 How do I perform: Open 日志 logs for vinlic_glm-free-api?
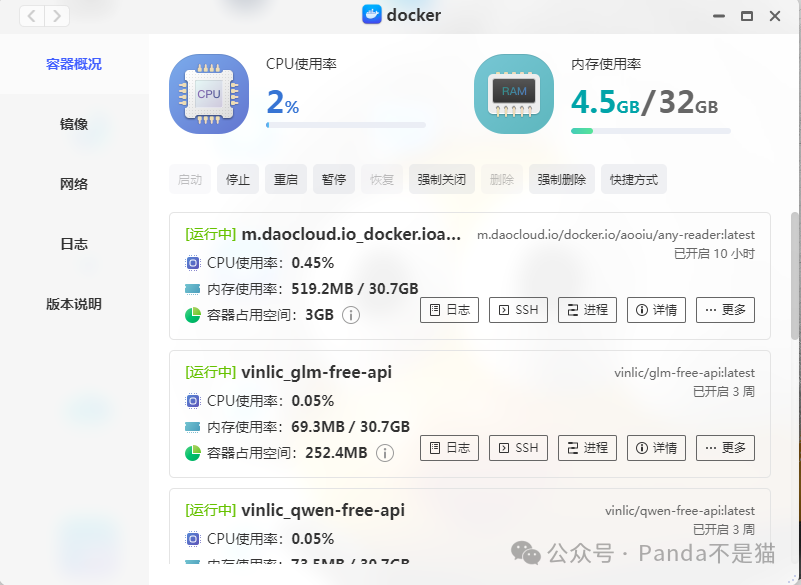pyautogui.click(x=450, y=448)
